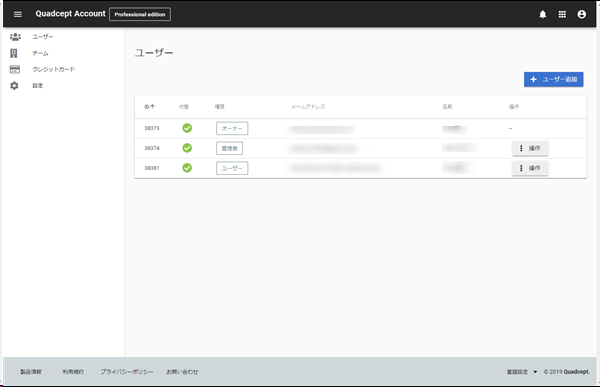
Task: Click the Quadcept Account title
Action: coord(70,14)
